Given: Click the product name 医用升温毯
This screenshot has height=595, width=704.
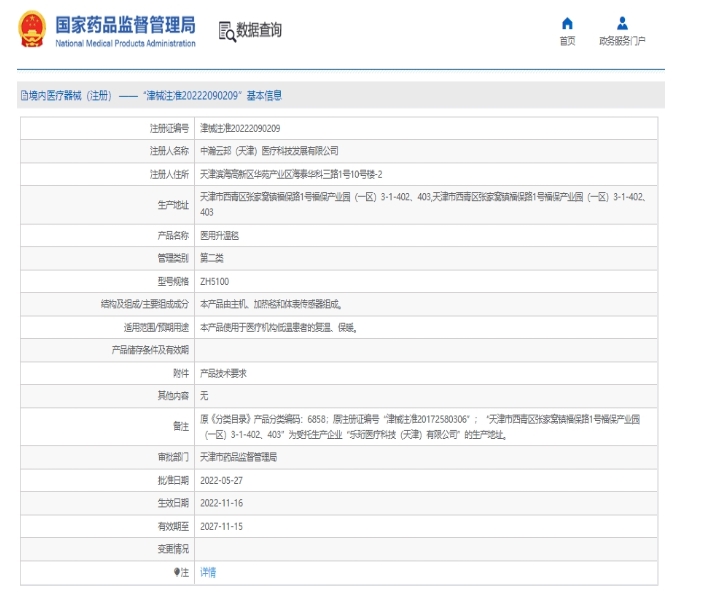Looking at the screenshot, I should 220,235.
